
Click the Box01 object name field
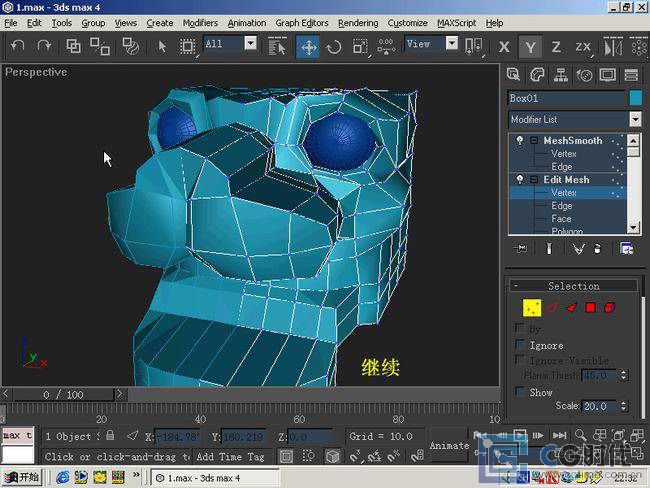click(x=567, y=98)
